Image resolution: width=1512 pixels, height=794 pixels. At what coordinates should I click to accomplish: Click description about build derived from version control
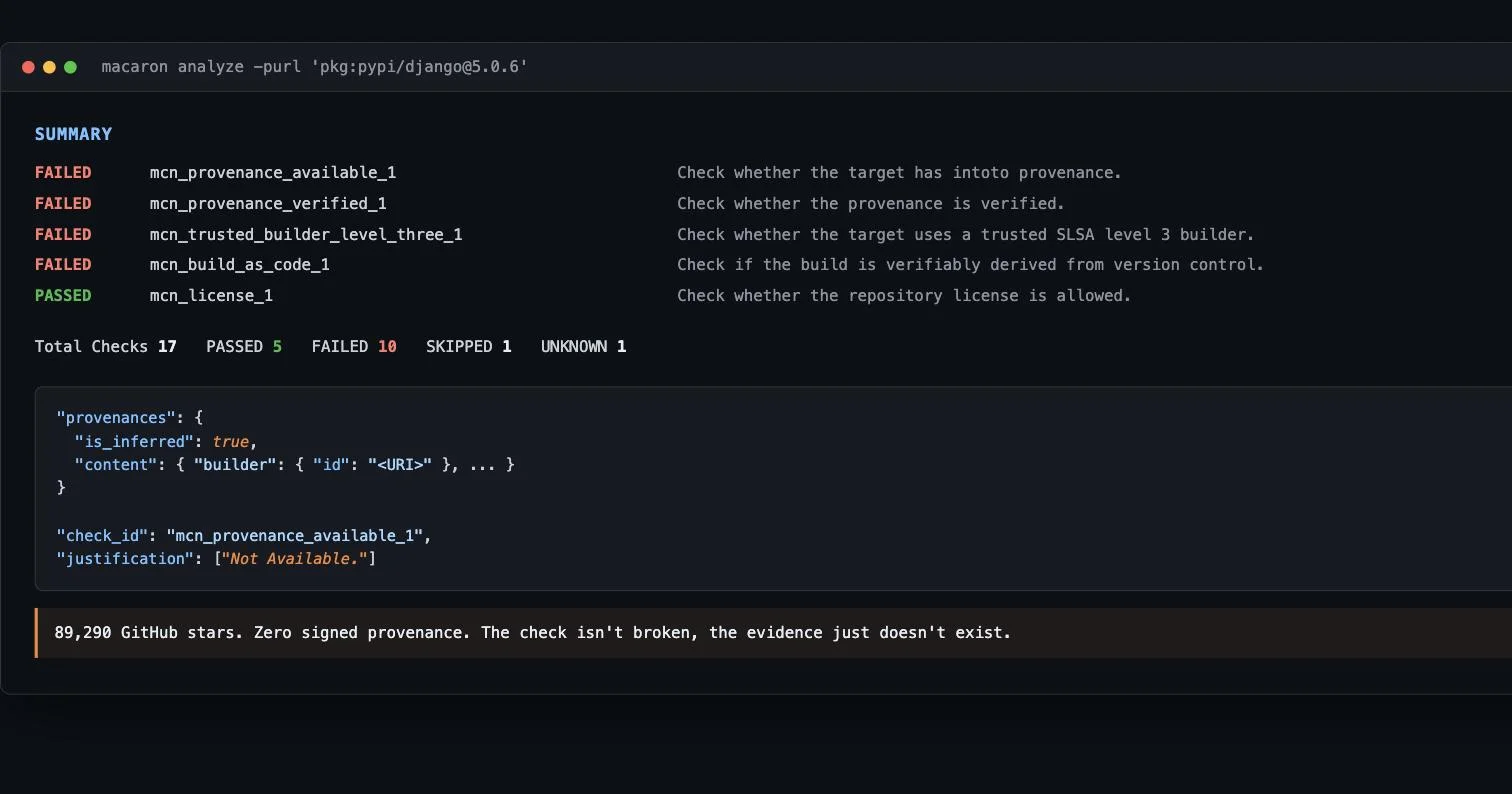point(970,265)
